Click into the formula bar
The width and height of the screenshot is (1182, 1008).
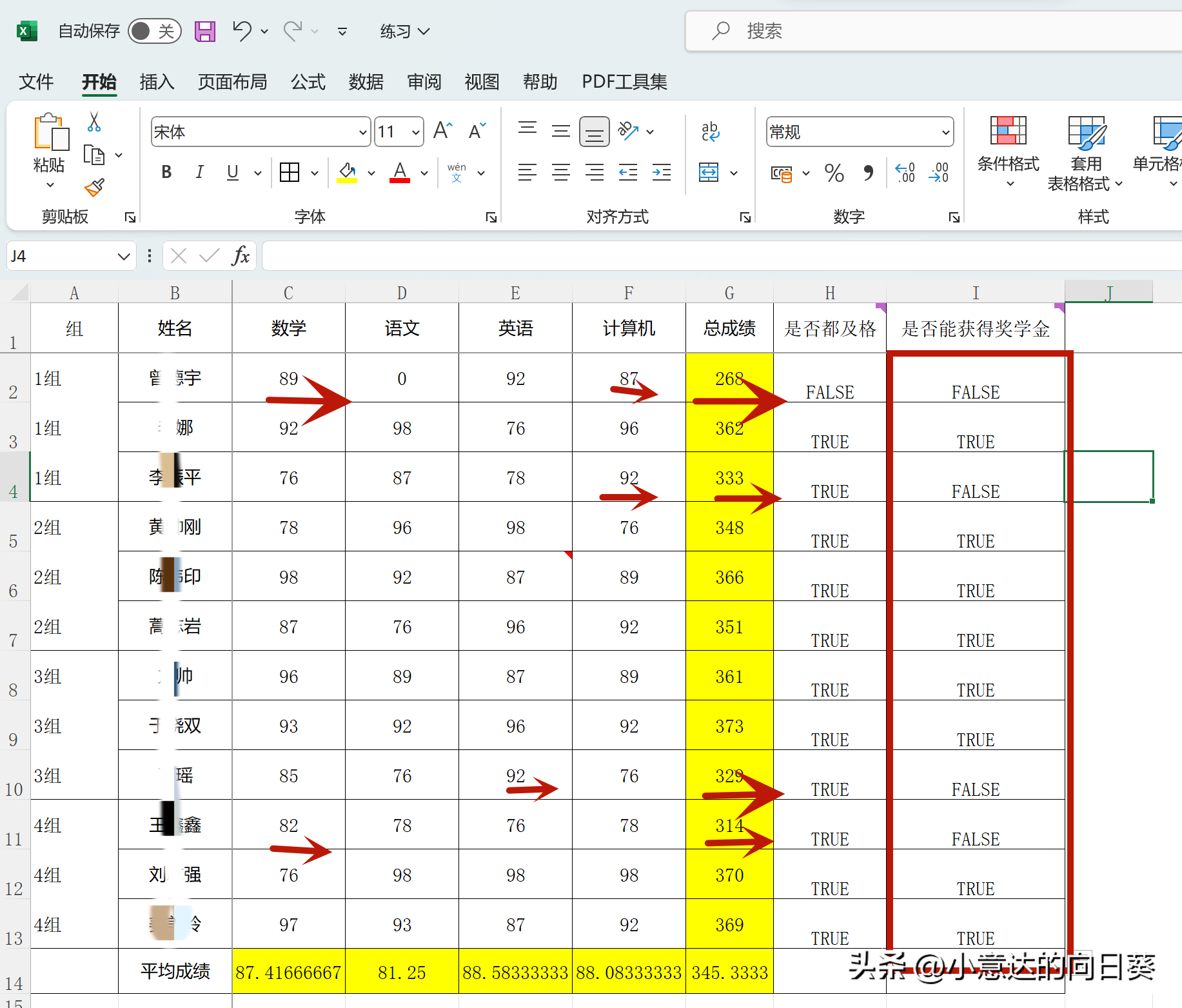(722, 256)
